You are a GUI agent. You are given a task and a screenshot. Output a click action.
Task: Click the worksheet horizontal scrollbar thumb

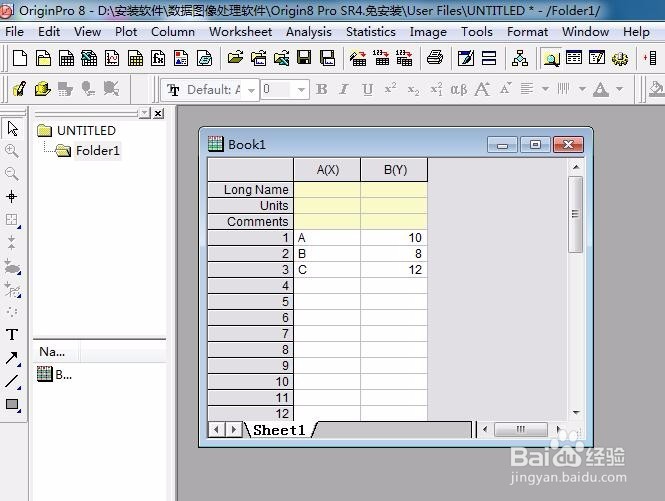(x=521, y=429)
